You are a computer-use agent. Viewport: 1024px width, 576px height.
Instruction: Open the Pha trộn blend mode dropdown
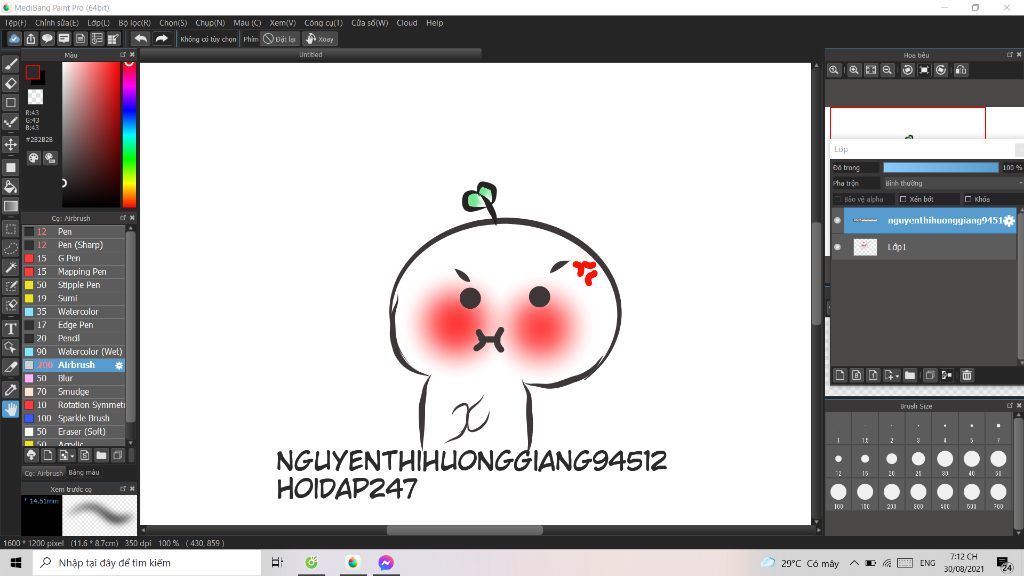[953, 184]
